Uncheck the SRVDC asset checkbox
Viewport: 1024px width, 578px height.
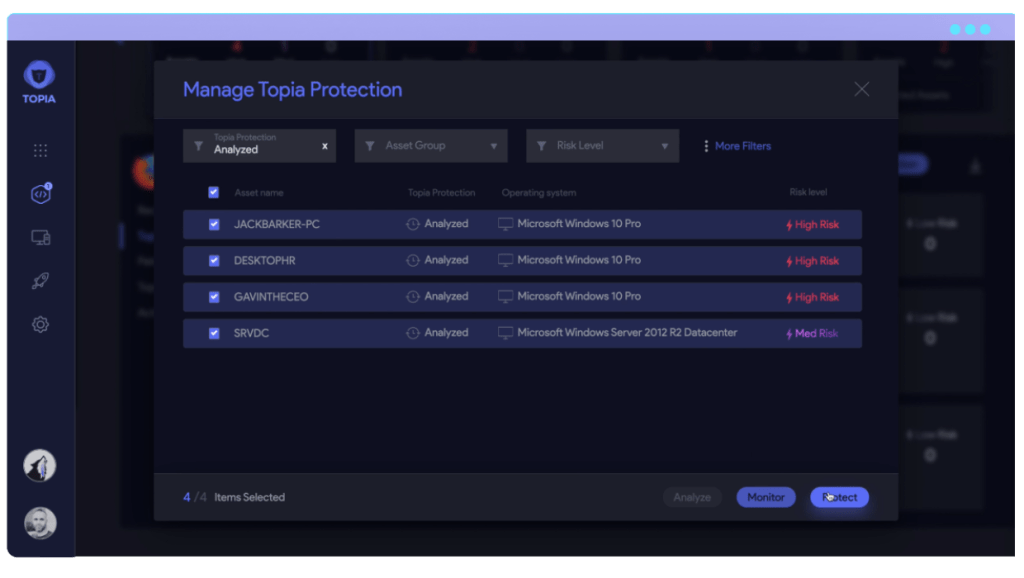[213, 333]
